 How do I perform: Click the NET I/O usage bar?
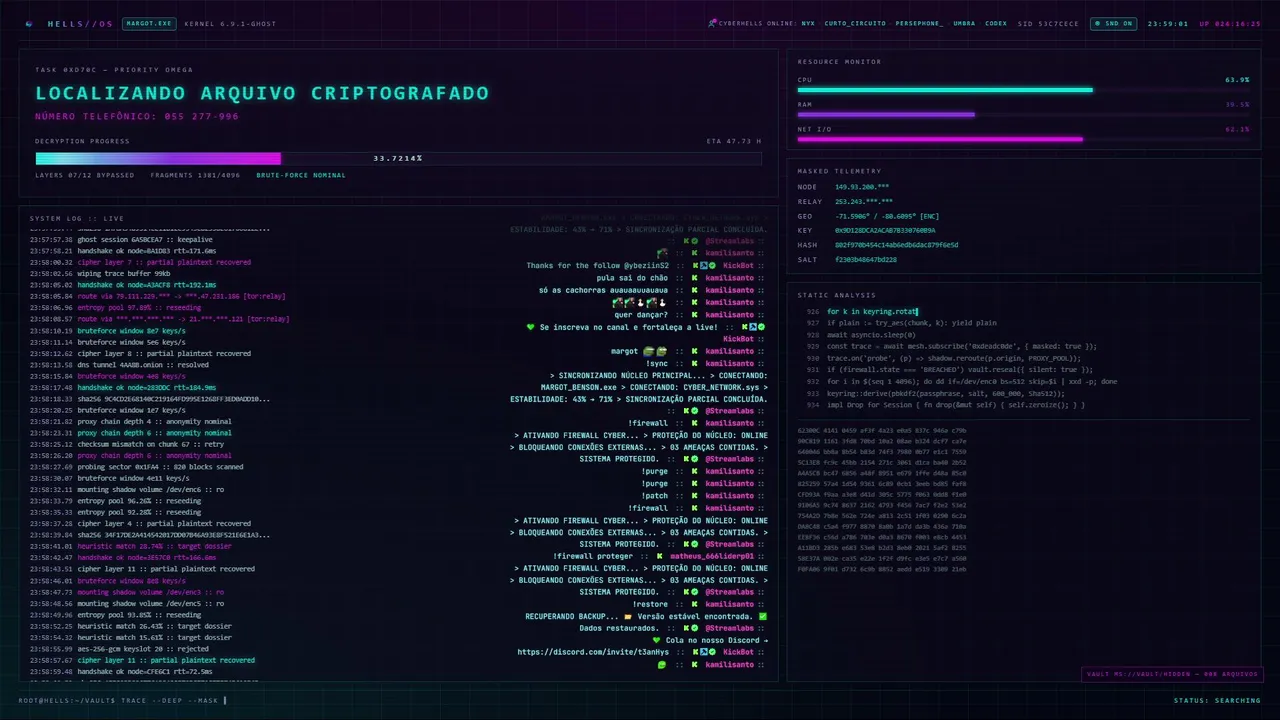coord(1023,139)
